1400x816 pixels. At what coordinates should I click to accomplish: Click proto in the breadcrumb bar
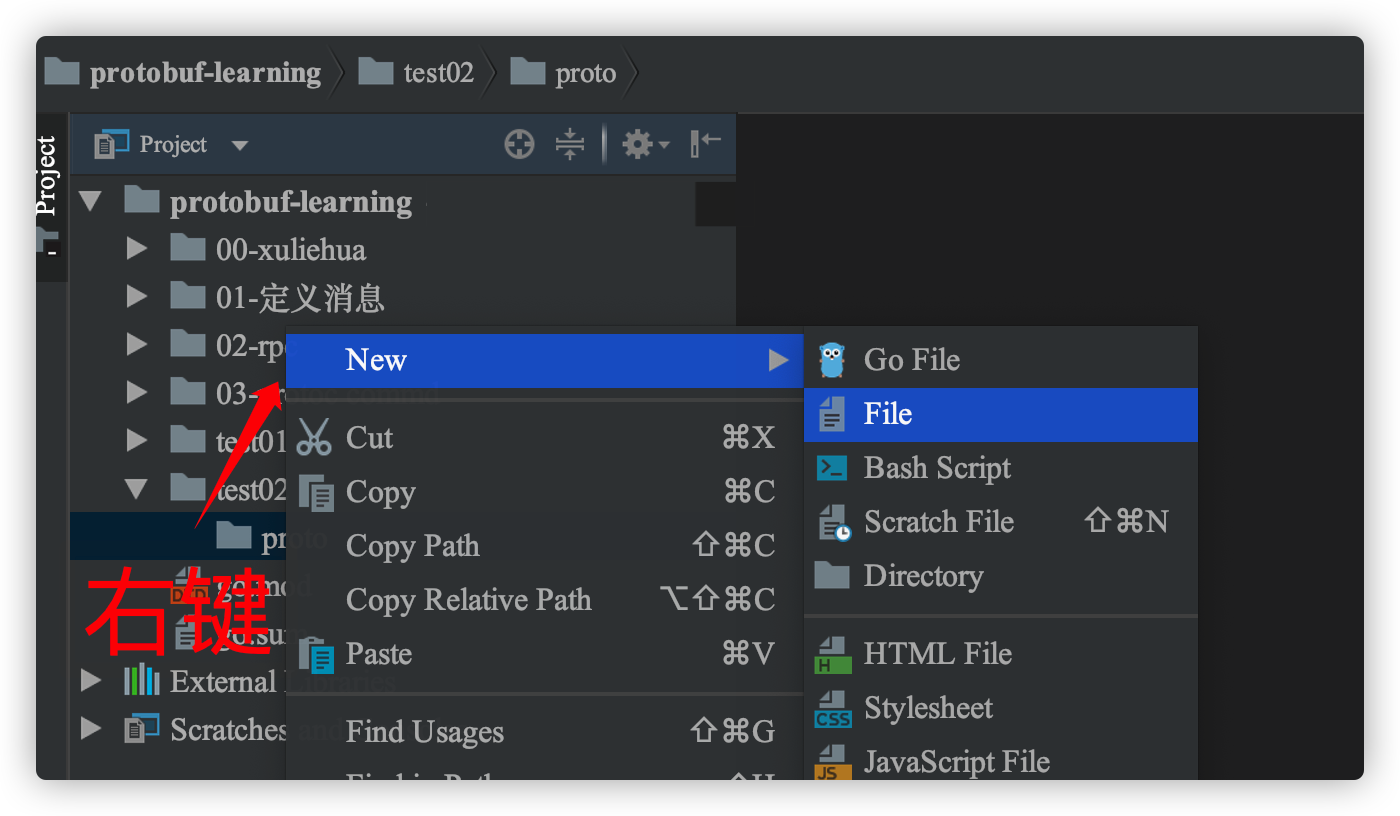tap(588, 71)
